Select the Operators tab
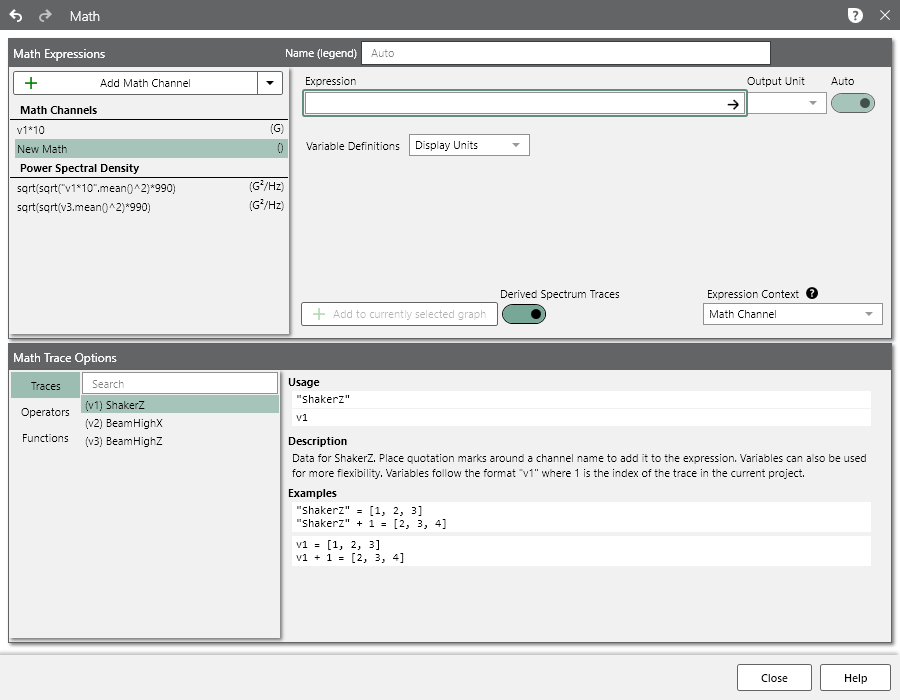This screenshot has width=900, height=700. pyautogui.click(x=45, y=412)
